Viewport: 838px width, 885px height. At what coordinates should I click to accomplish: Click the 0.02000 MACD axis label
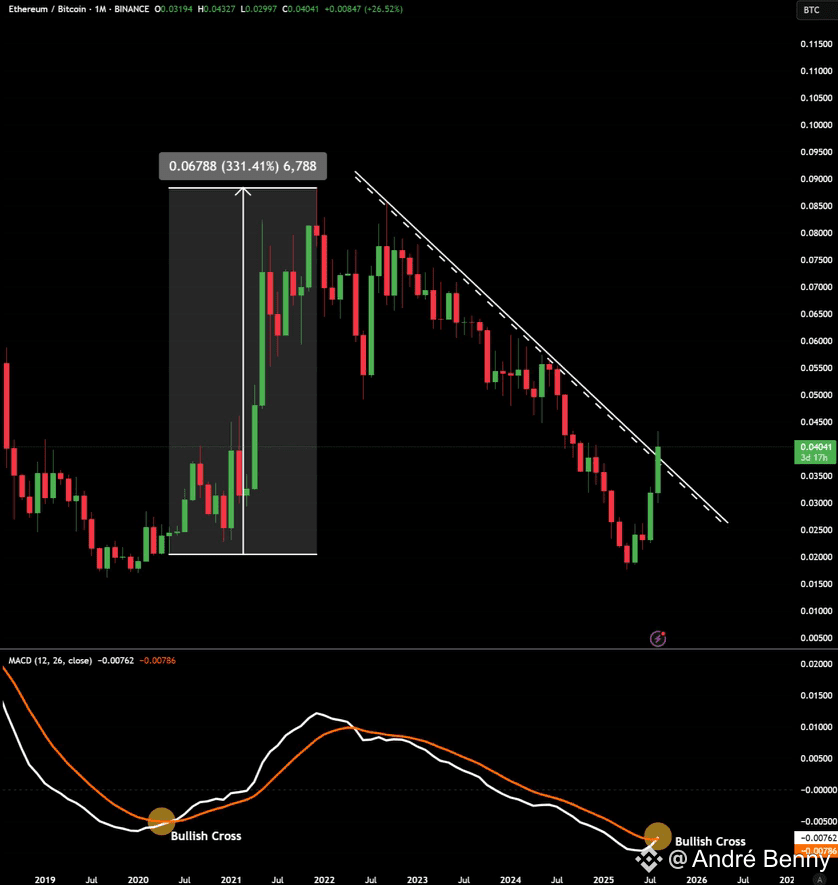pos(816,664)
